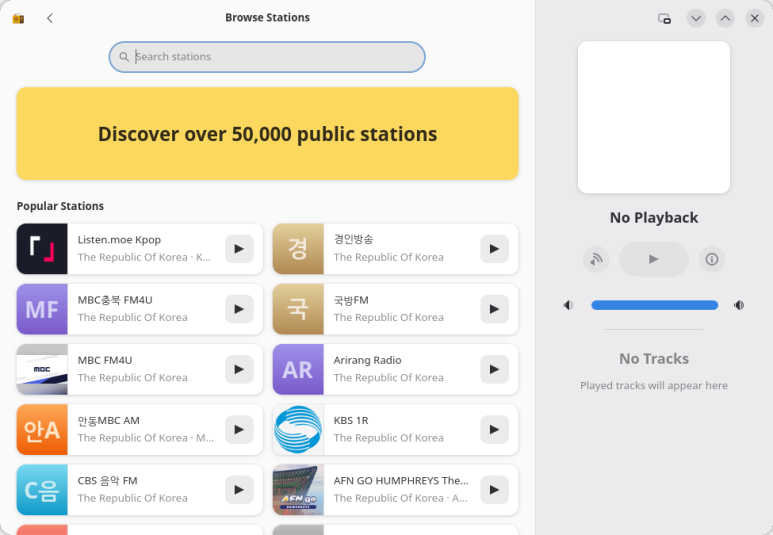Screen dimensions: 773x535
Task: Open the Discover over 50,000 public stations banner
Action: pos(267,134)
